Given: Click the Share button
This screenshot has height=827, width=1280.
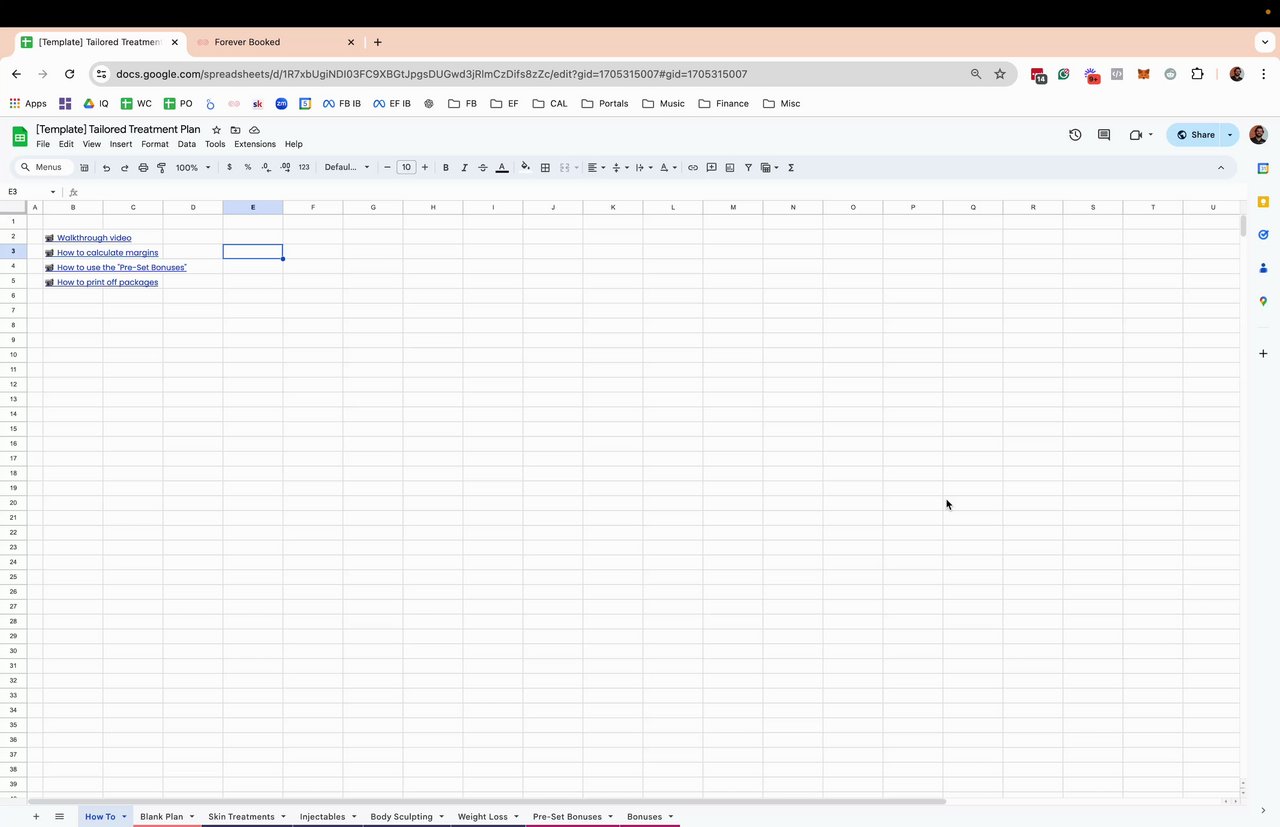Looking at the screenshot, I should tap(1196, 135).
